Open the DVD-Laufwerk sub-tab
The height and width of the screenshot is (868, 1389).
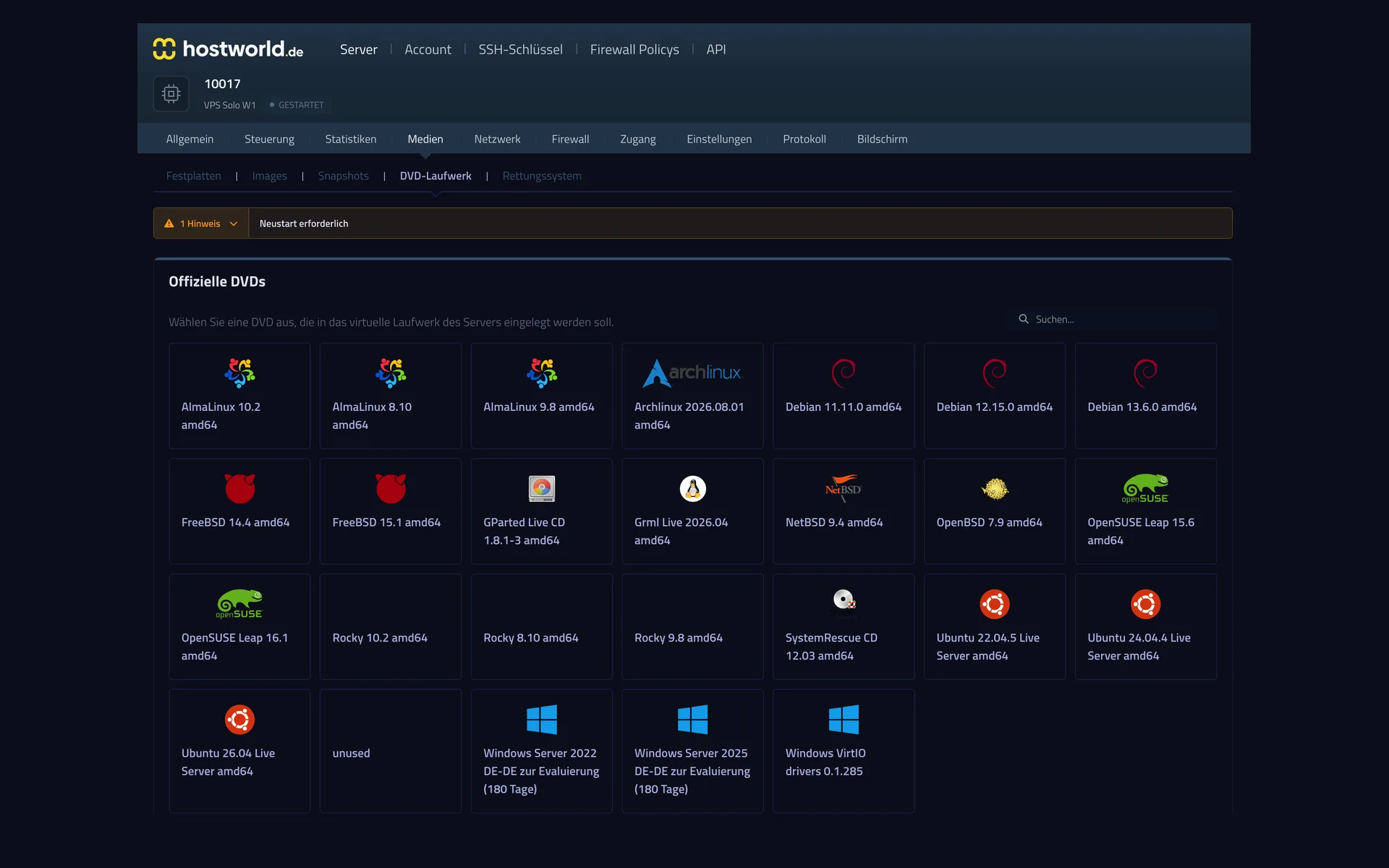[436, 176]
